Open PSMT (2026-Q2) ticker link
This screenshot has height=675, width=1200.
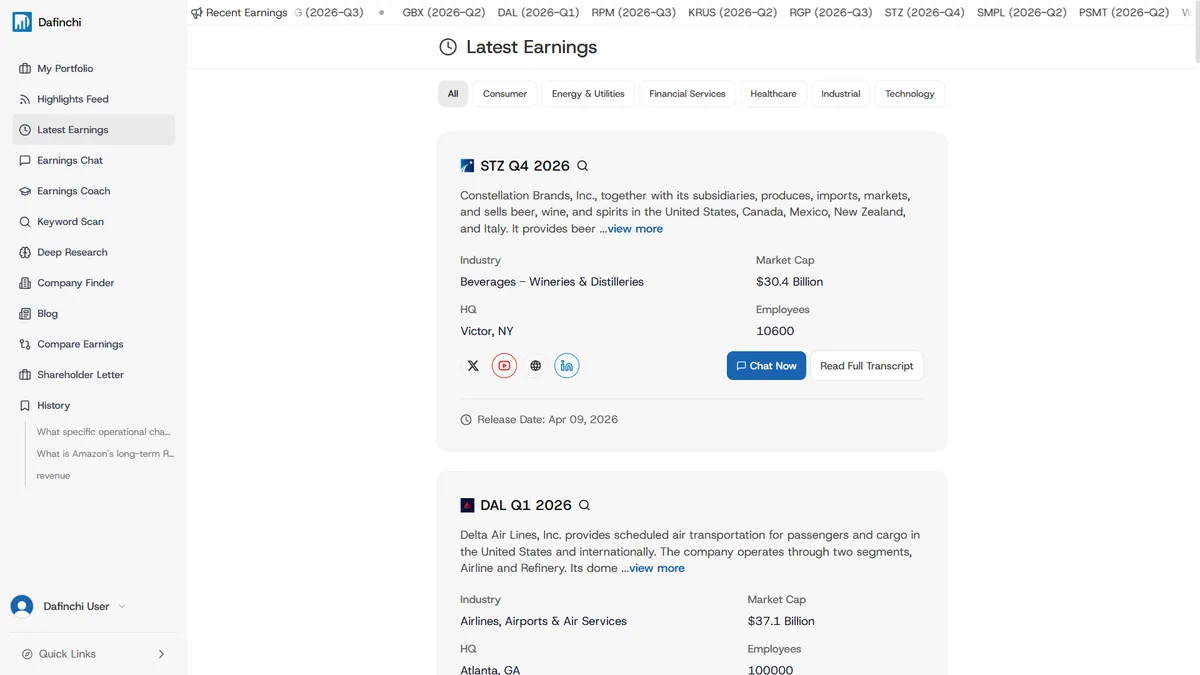(x=1124, y=13)
